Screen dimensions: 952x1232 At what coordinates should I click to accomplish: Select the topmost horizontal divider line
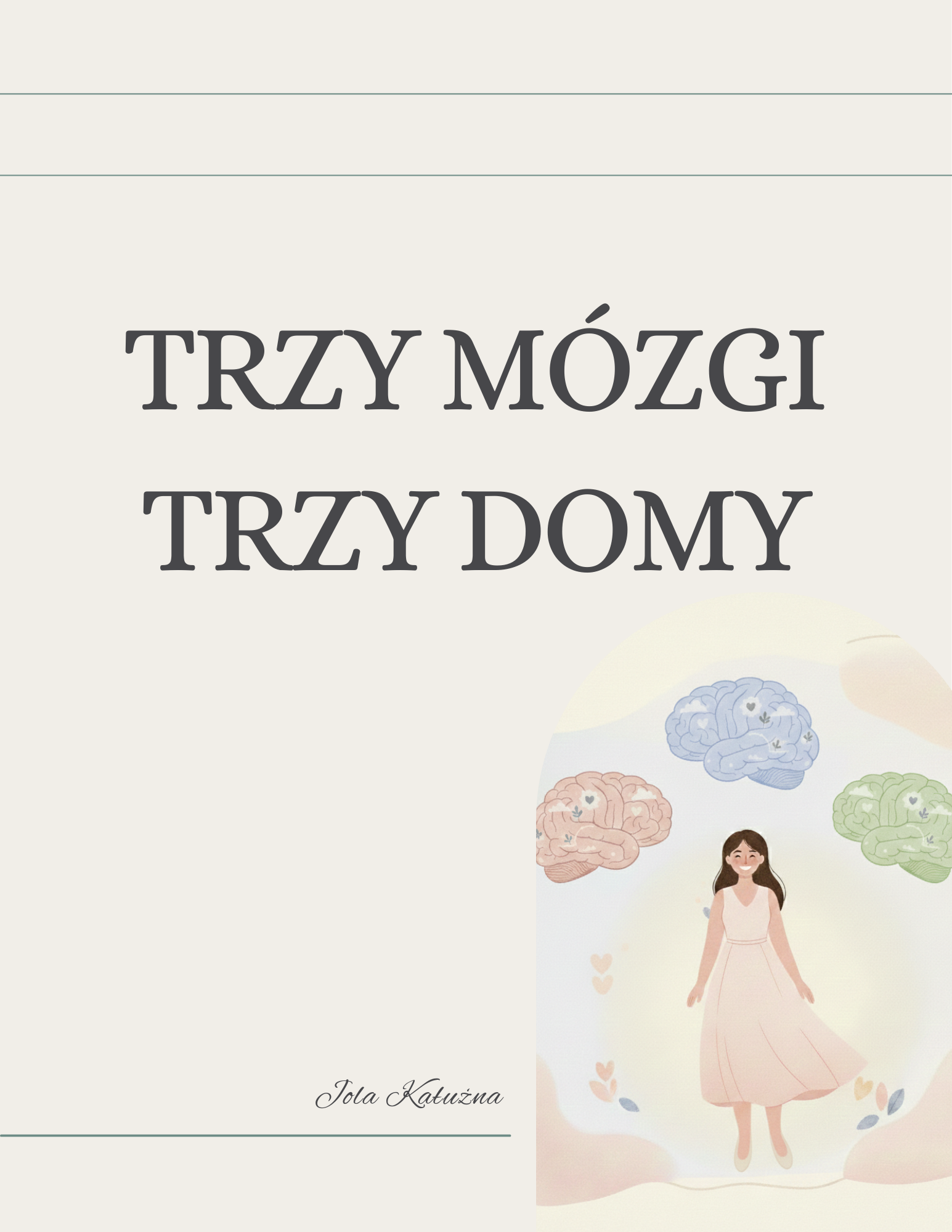tap(476, 94)
